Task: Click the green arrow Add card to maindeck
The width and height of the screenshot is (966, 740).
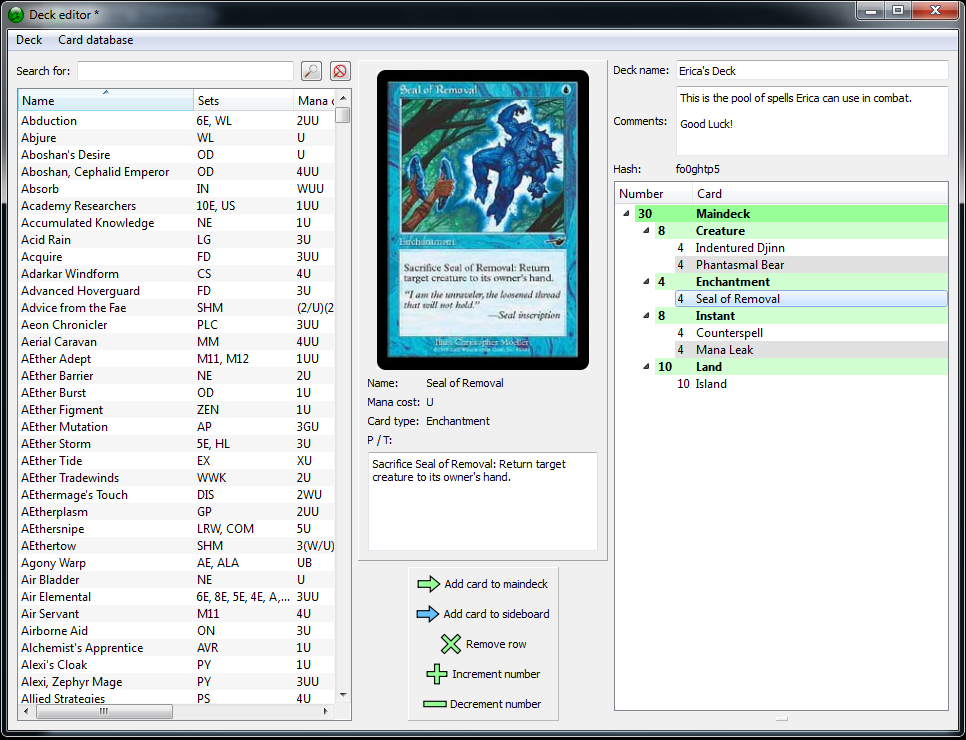Action: (x=428, y=584)
